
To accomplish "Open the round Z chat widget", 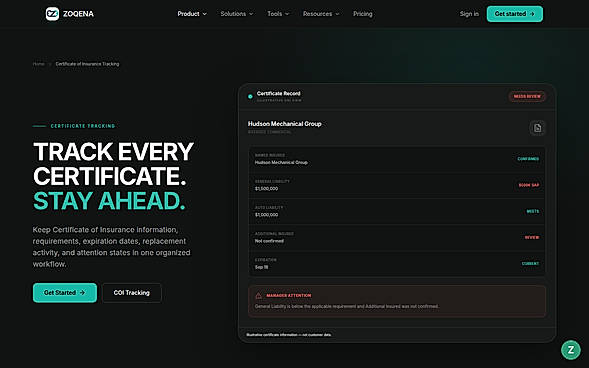I will [x=571, y=350].
